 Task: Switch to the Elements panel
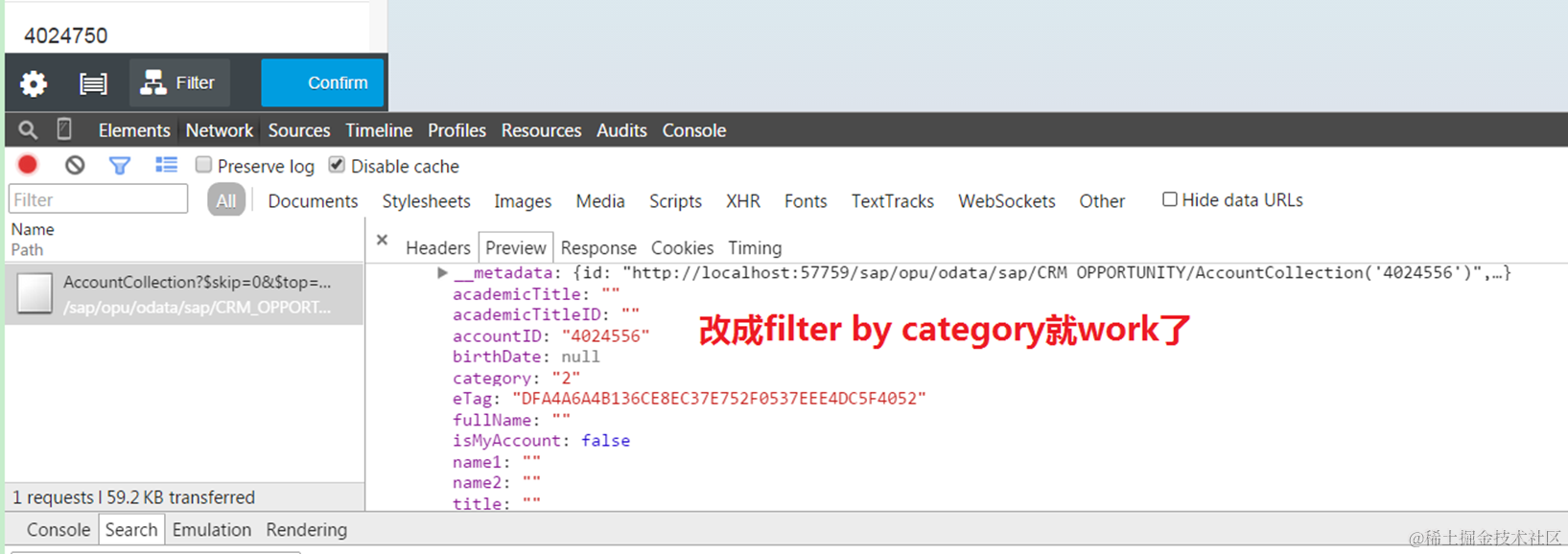[134, 130]
